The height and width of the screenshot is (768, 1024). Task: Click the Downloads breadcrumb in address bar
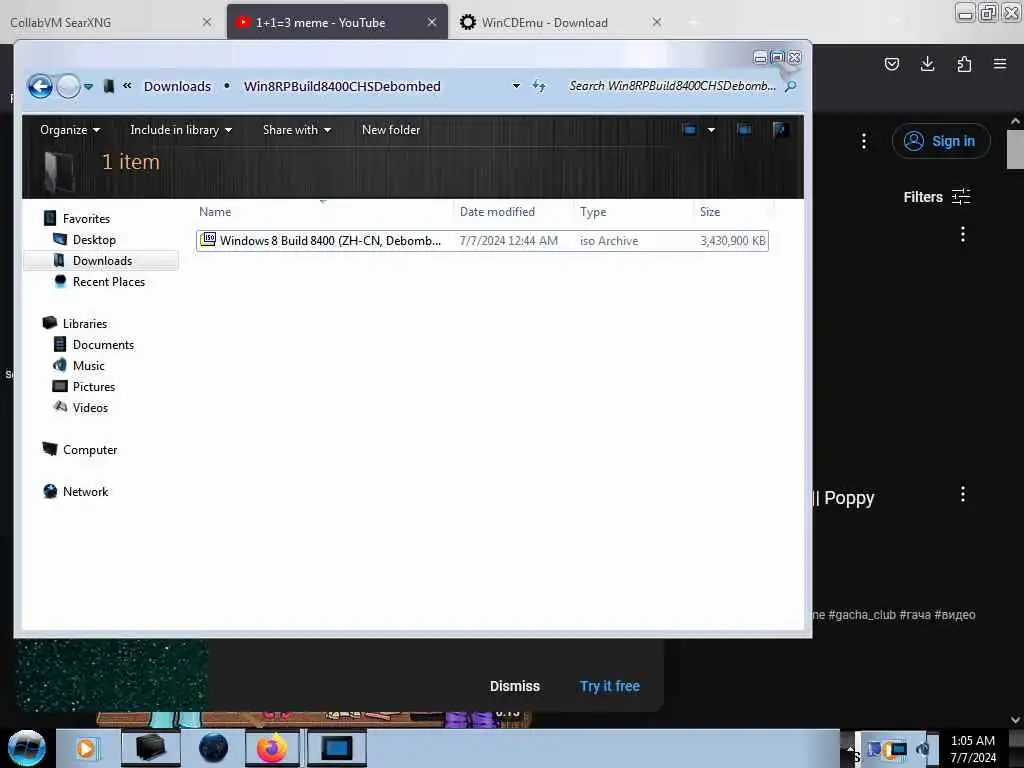[x=177, y=86]
